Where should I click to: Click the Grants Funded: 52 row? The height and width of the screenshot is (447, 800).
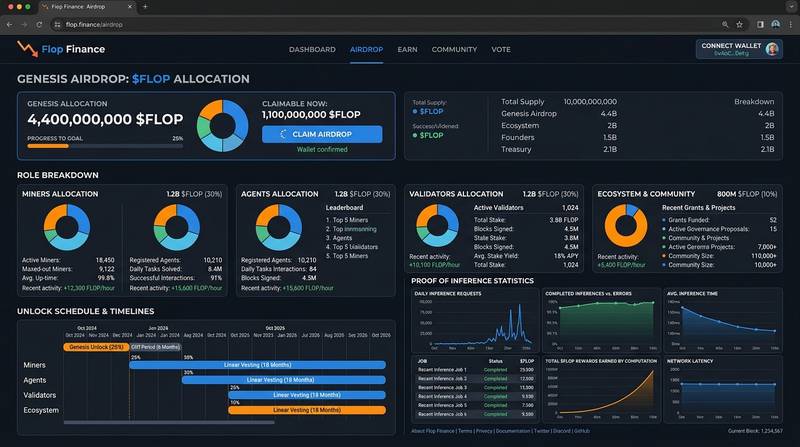point(719,220)
